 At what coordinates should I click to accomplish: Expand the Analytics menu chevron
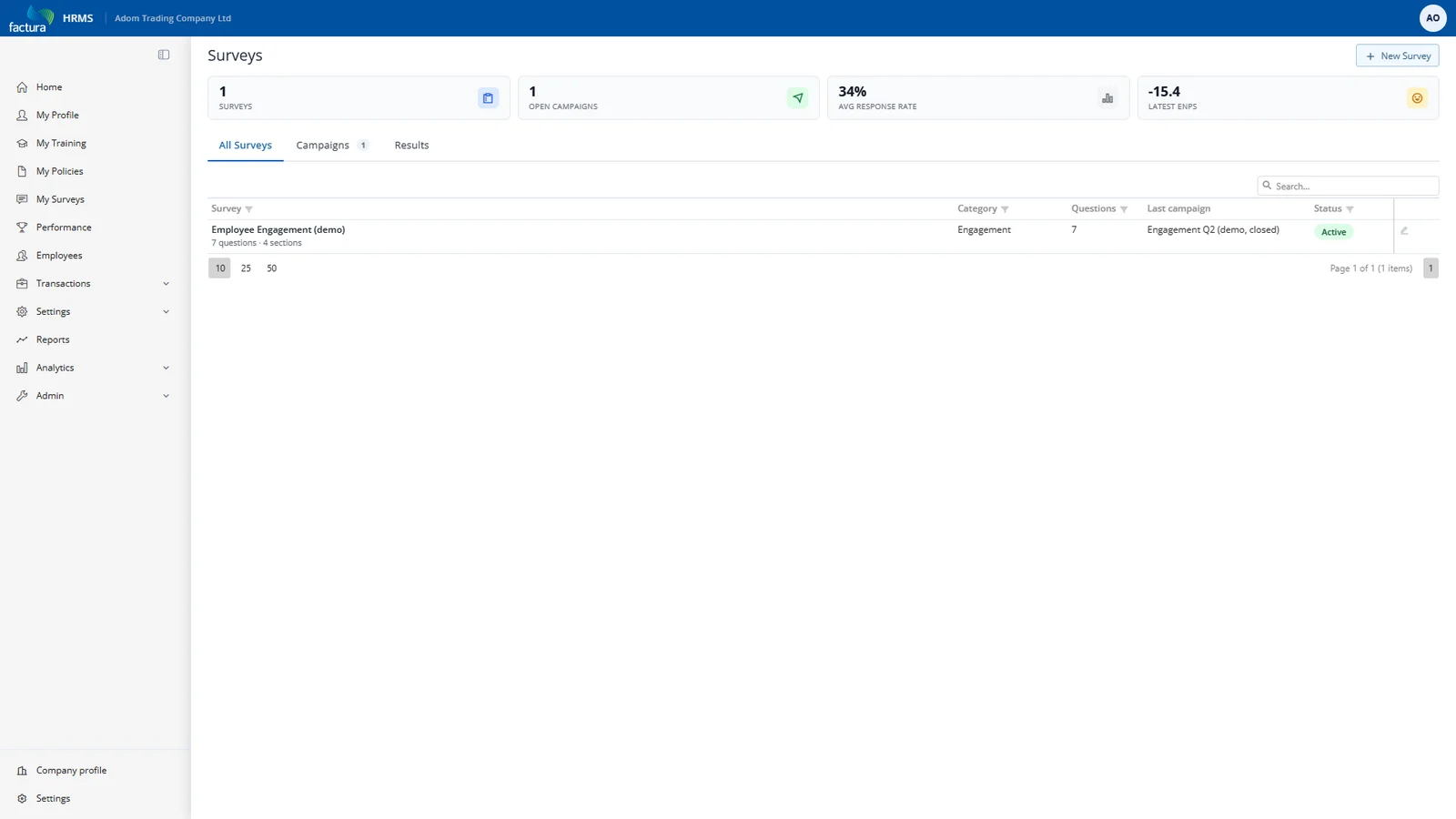click(166, 369)
